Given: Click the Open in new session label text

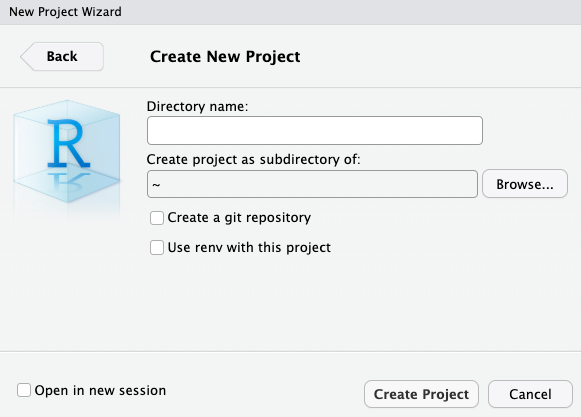Looking at the screenshot, I should click(100, 390).
